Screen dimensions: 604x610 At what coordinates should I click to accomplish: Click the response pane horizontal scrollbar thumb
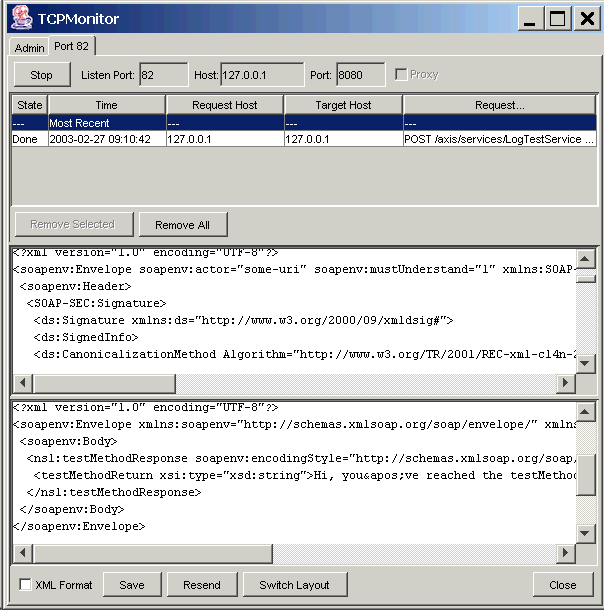(x=152, y=553)
